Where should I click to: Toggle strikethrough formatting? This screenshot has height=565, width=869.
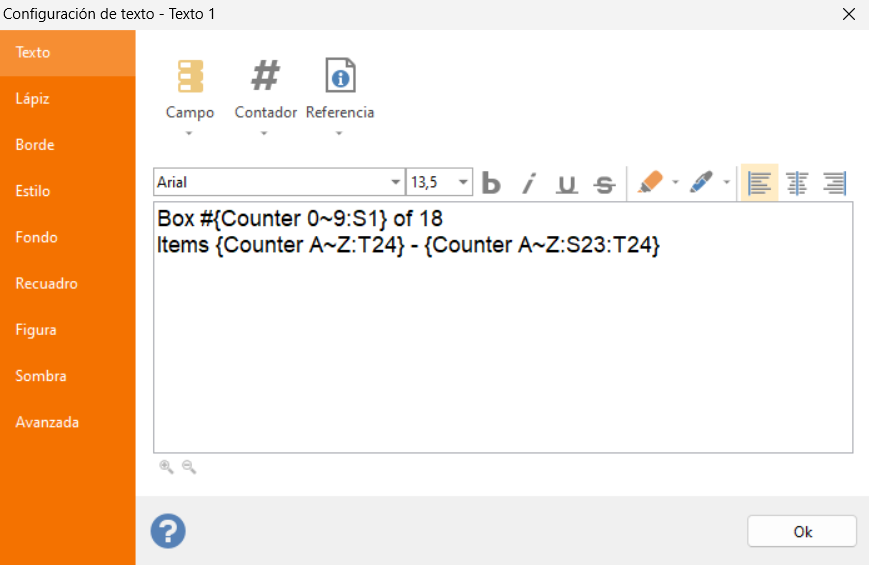[x=604, y=184]
